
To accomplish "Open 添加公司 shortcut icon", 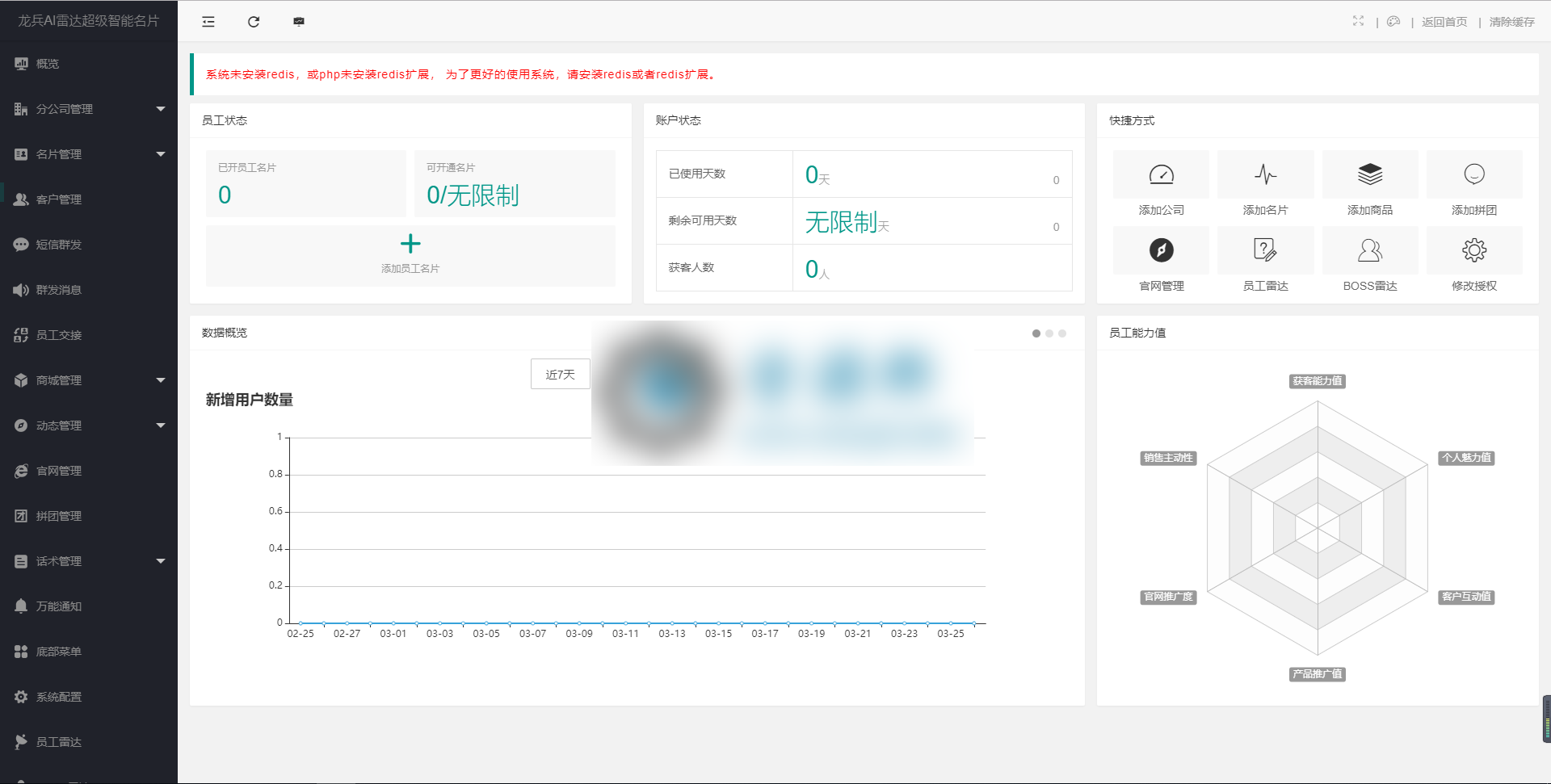I will [x=1161, y=174].
